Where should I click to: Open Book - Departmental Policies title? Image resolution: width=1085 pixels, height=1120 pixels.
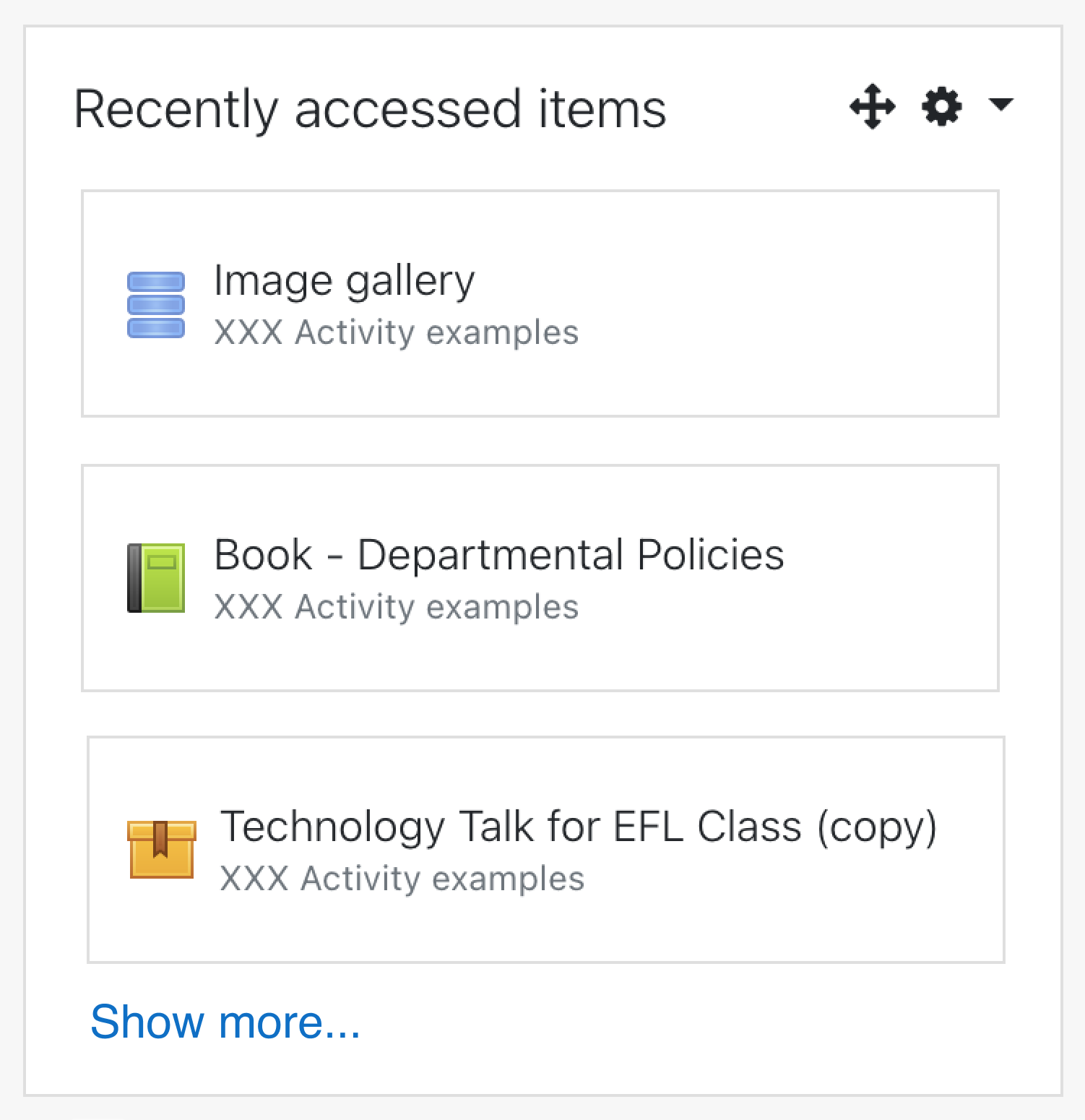coord(499,555)
